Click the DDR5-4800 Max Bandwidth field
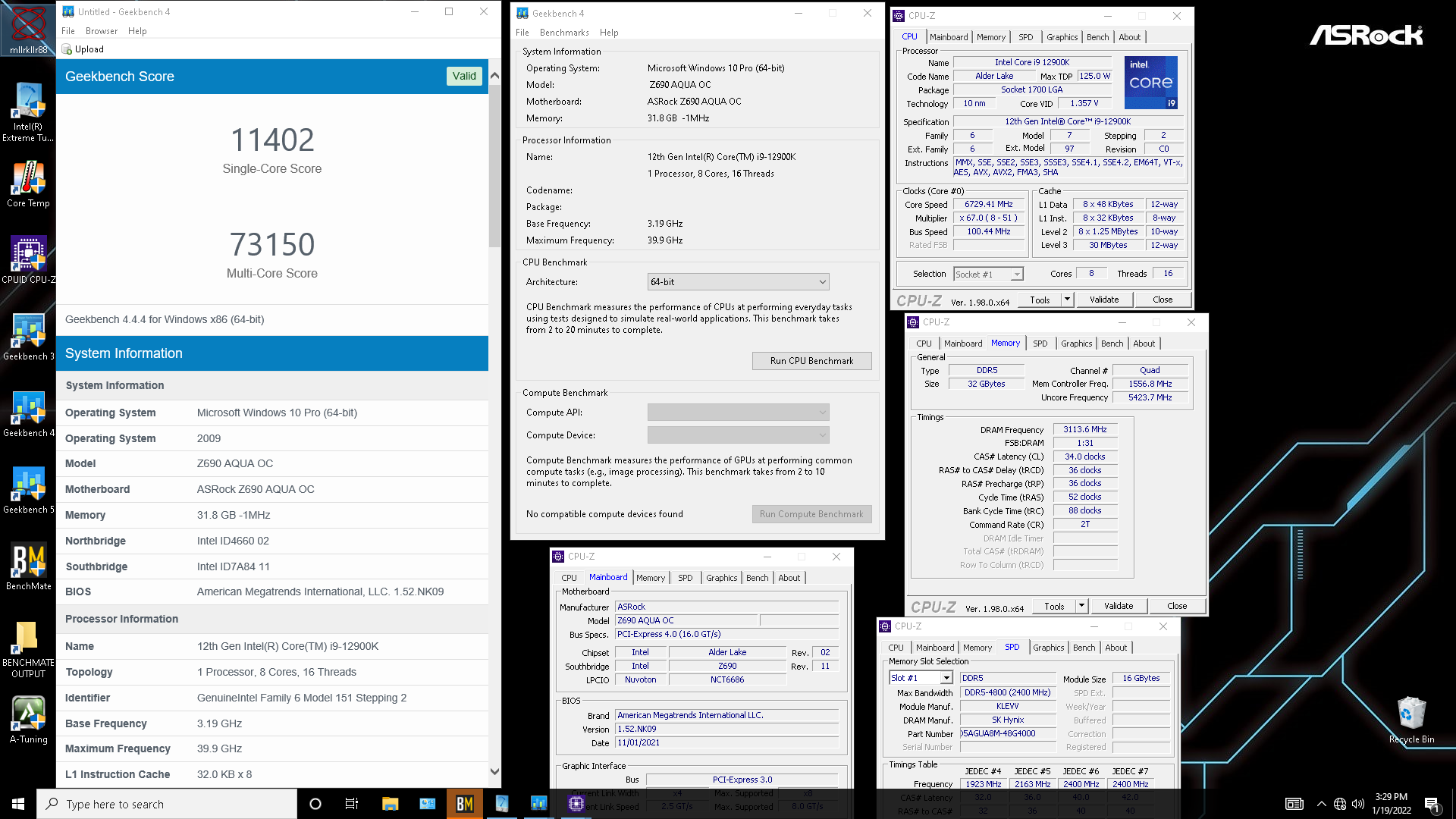 coord(1008,692)
